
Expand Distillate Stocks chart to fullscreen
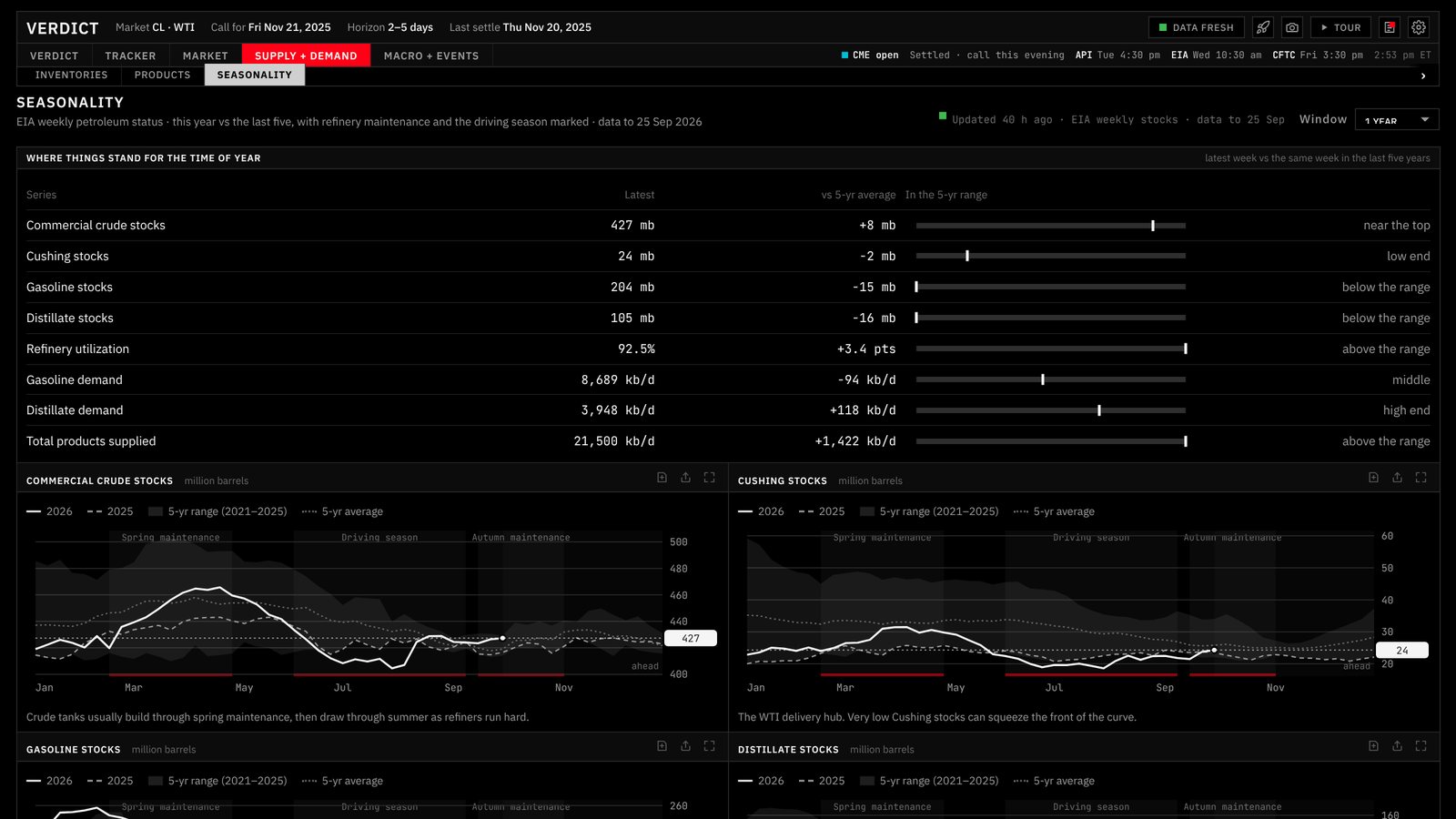pos(1421,745)
